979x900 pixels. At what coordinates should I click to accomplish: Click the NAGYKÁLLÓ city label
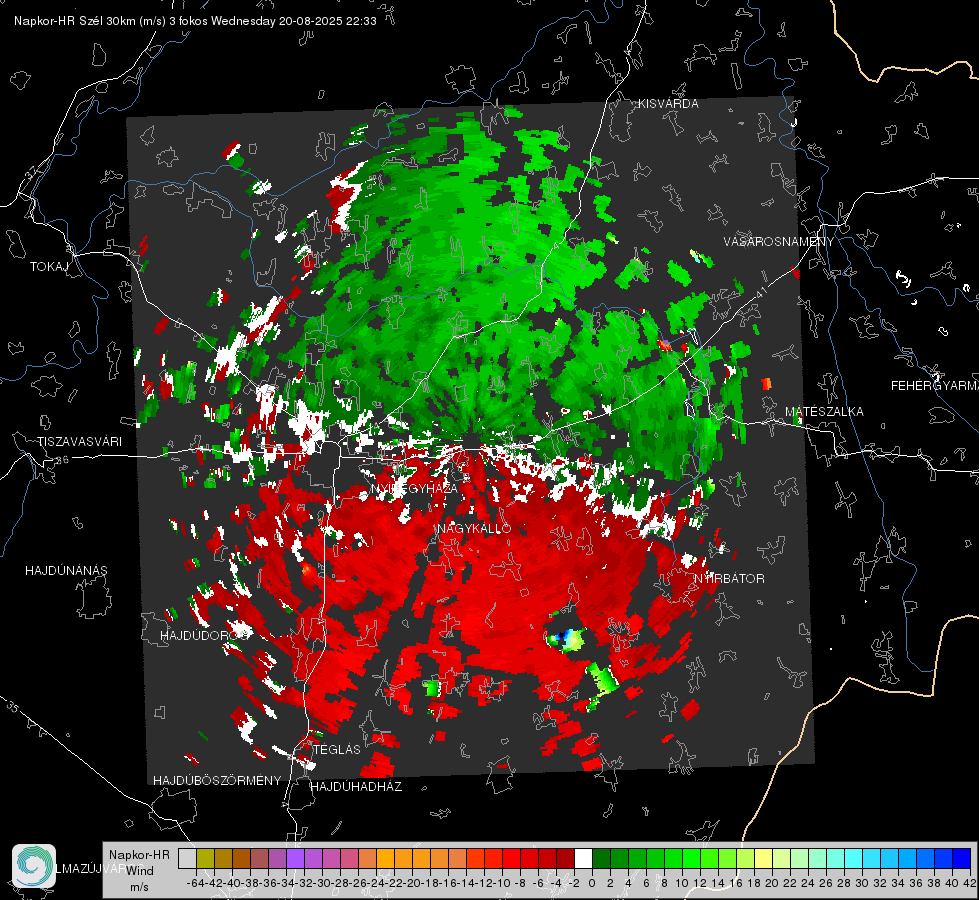coord(474,529)
